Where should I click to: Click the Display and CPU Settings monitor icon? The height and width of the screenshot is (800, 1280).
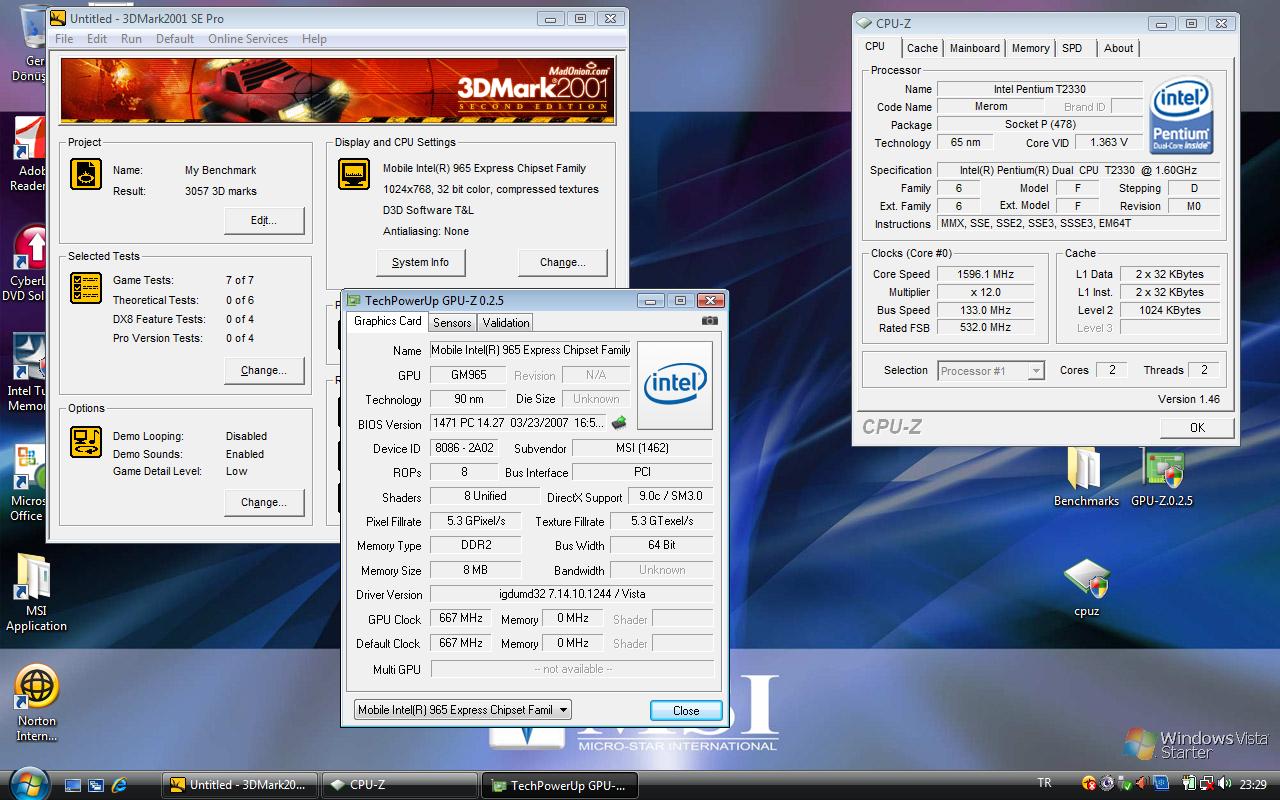pyautogui.click(x=354, y=174)
